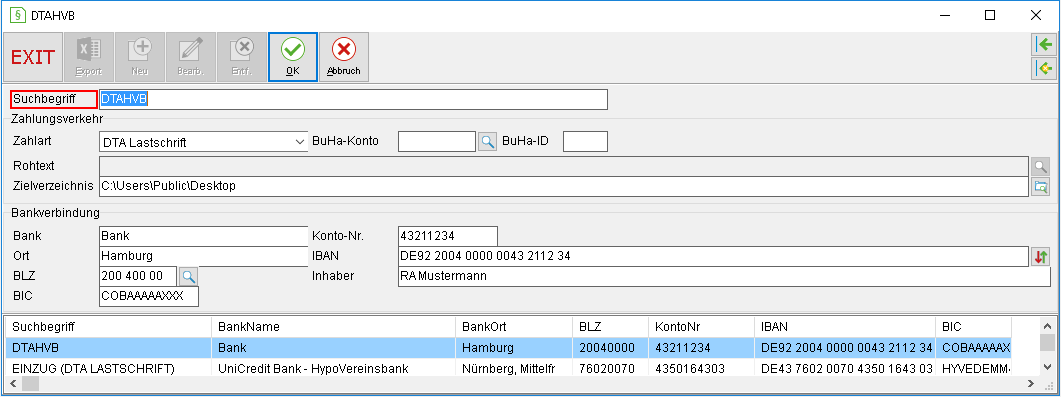Click the BIC input field
1061x397 pixels.
[x=149, y=296]
